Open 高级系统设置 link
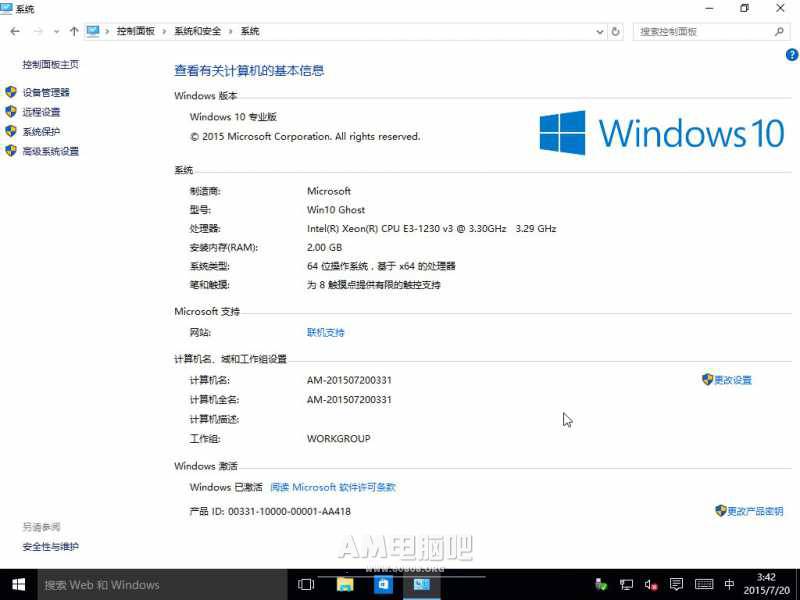800x600 pixels. click(x=51, y=151)
